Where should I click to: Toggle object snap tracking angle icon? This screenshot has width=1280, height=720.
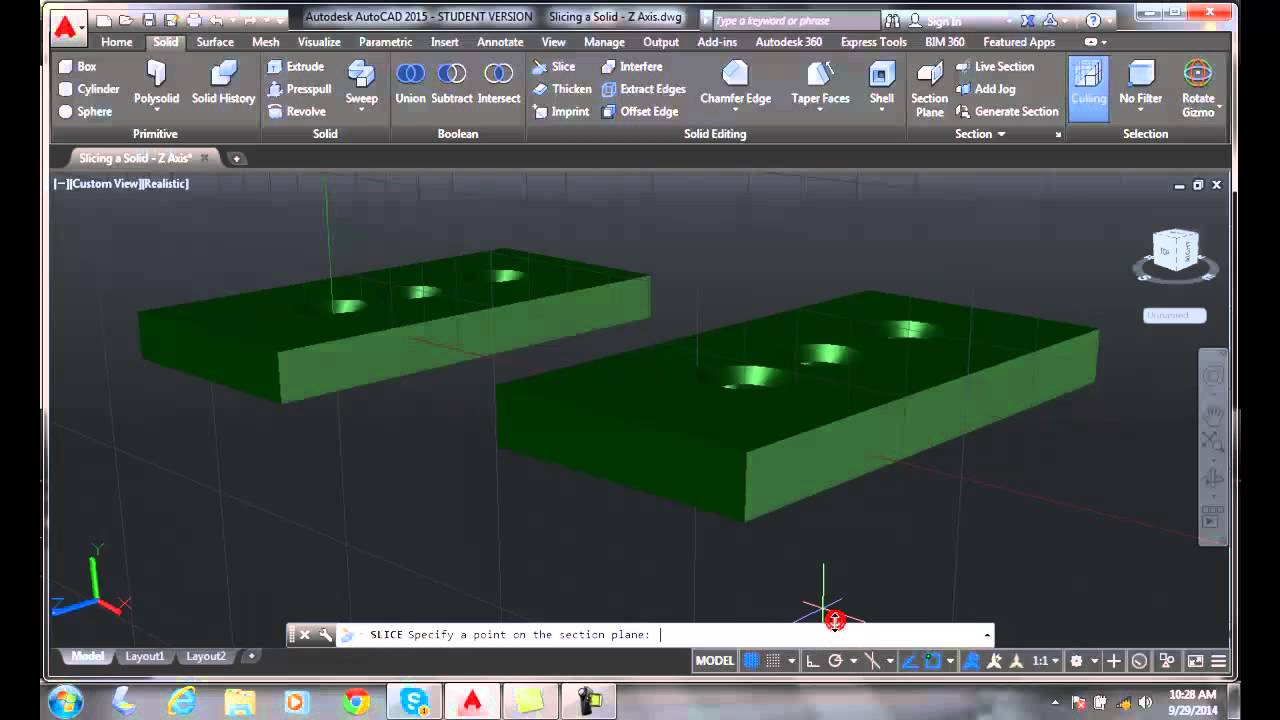pos(910,661)
